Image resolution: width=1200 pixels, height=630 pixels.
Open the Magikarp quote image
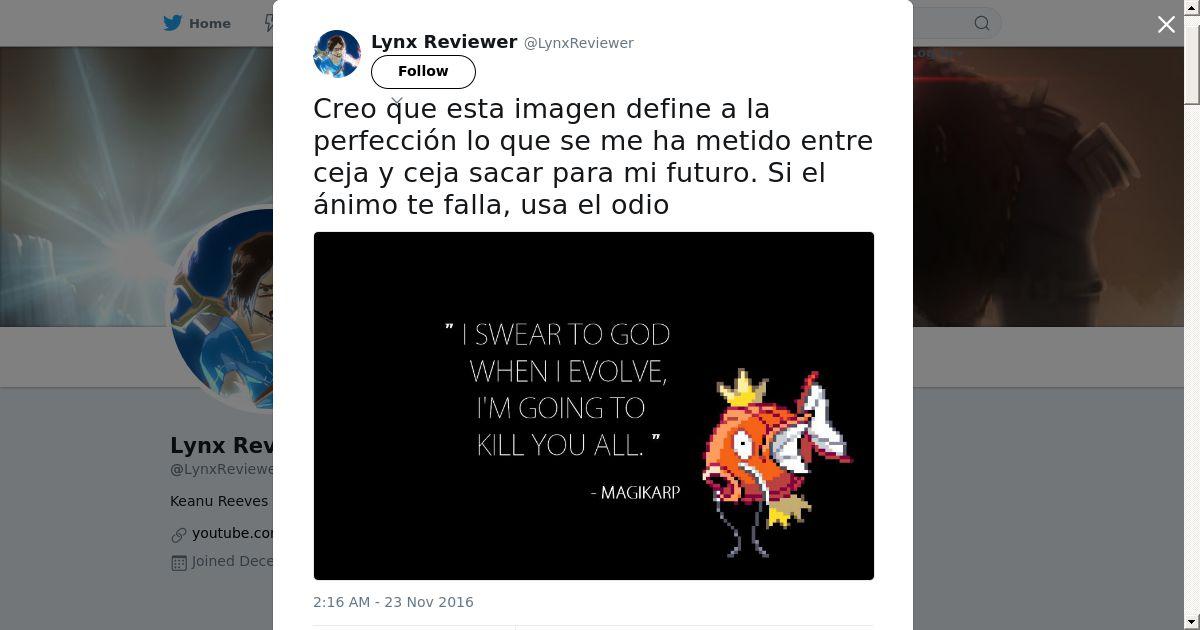[594, 406]
